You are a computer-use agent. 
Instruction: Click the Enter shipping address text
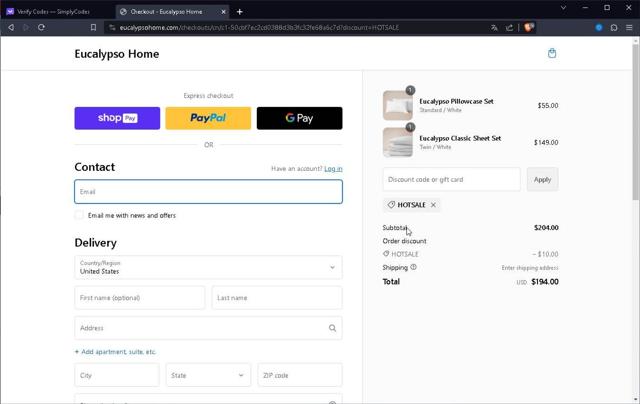click(530, 268)
